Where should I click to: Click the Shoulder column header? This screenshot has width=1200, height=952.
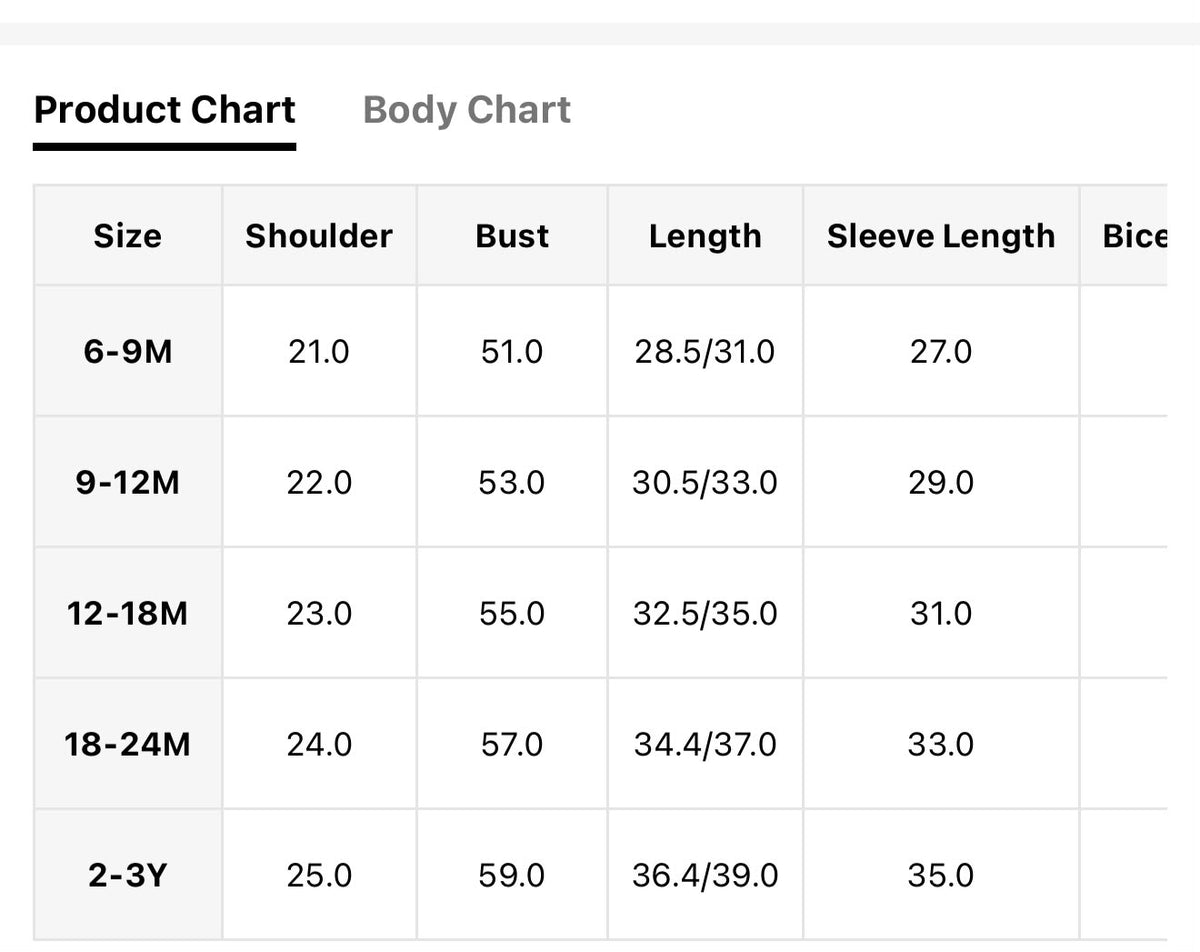(x=319, y=236)
